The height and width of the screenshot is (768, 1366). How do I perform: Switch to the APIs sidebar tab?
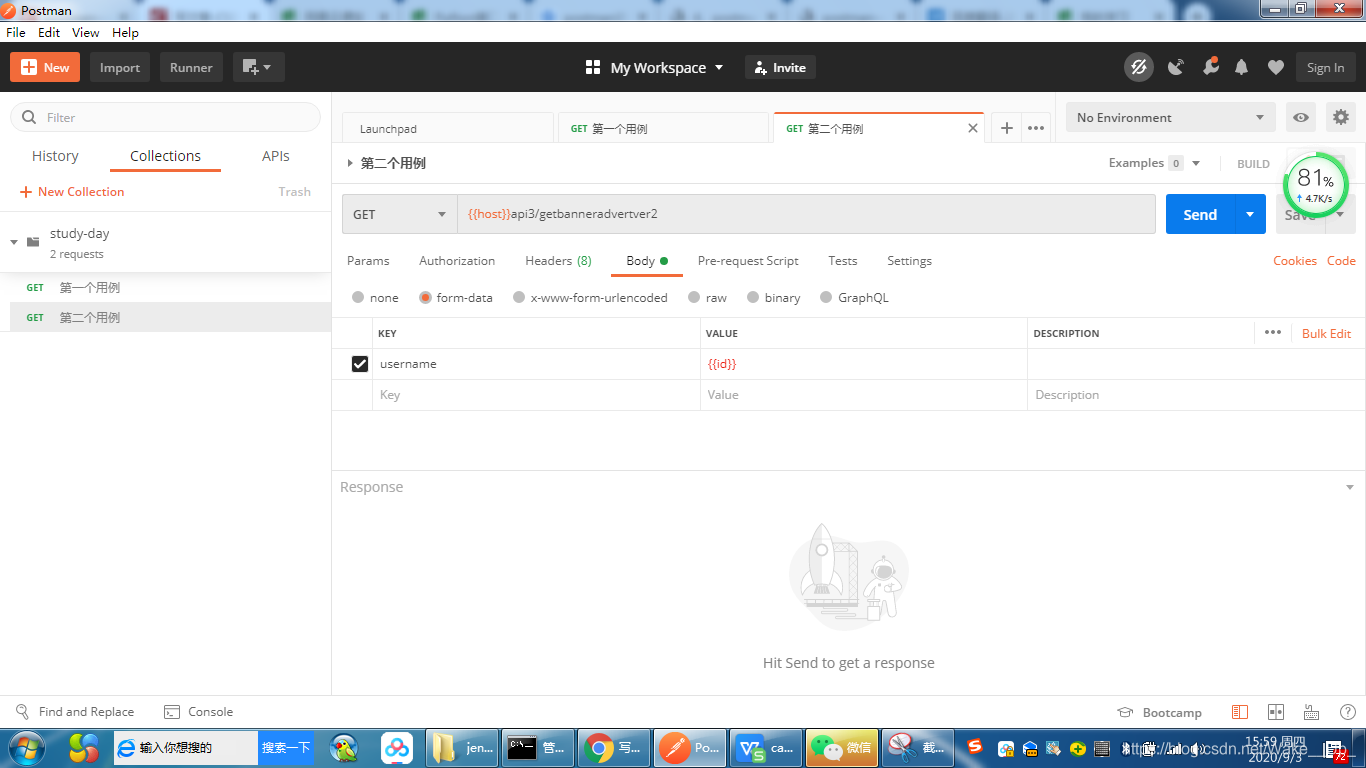click(x=276, y=156)
